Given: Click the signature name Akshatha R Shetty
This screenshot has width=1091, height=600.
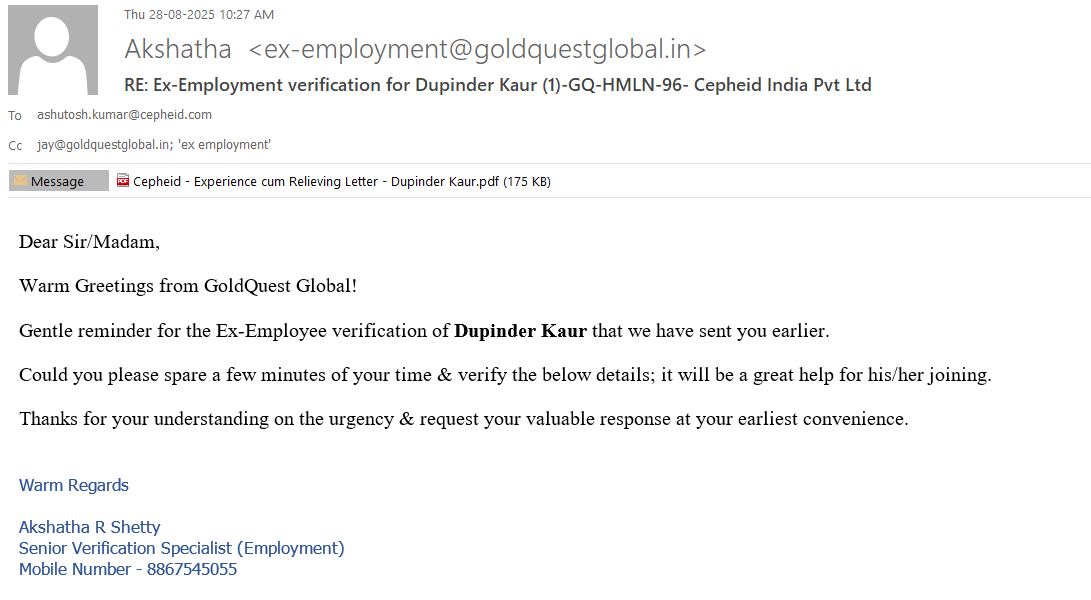Looking at the screenshot, I should tap(90, 527).
